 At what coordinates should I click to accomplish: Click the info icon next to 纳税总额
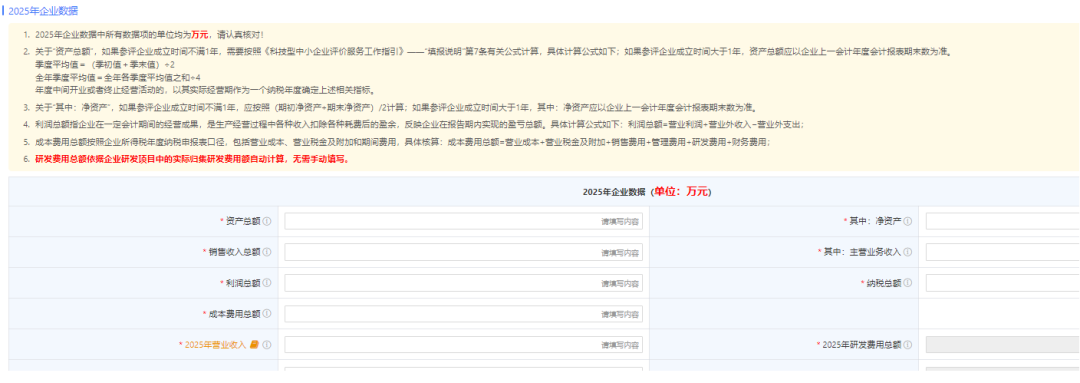point(908,282)
